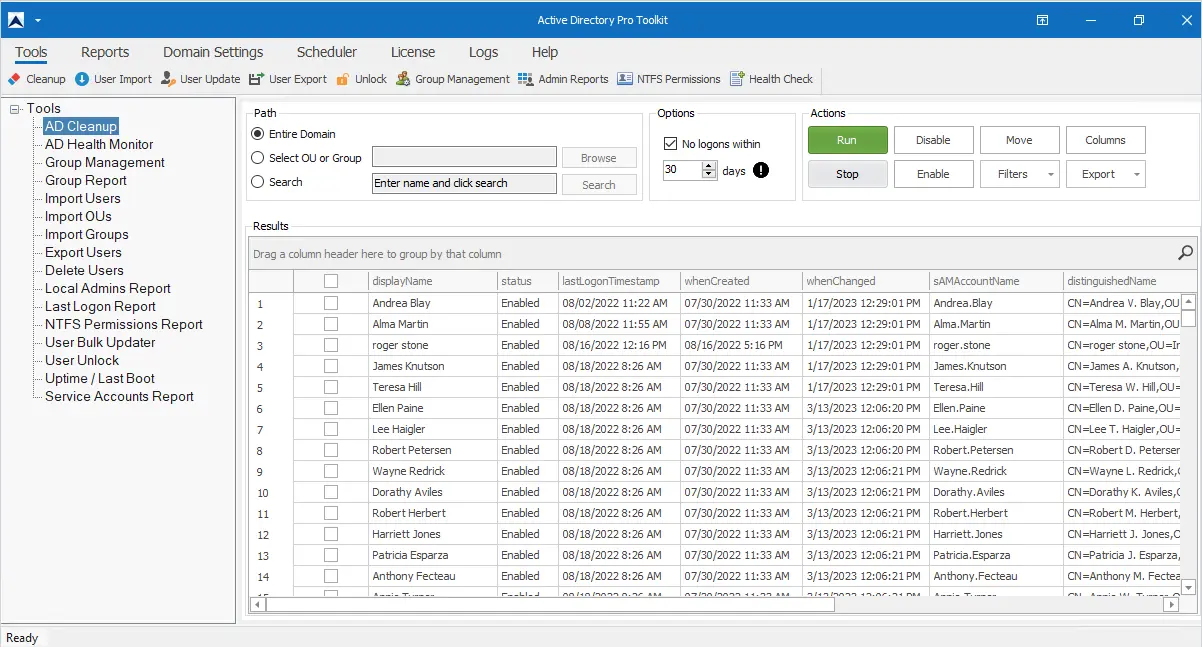Open Admin Reports from the toolbar icon

point(526,79)
